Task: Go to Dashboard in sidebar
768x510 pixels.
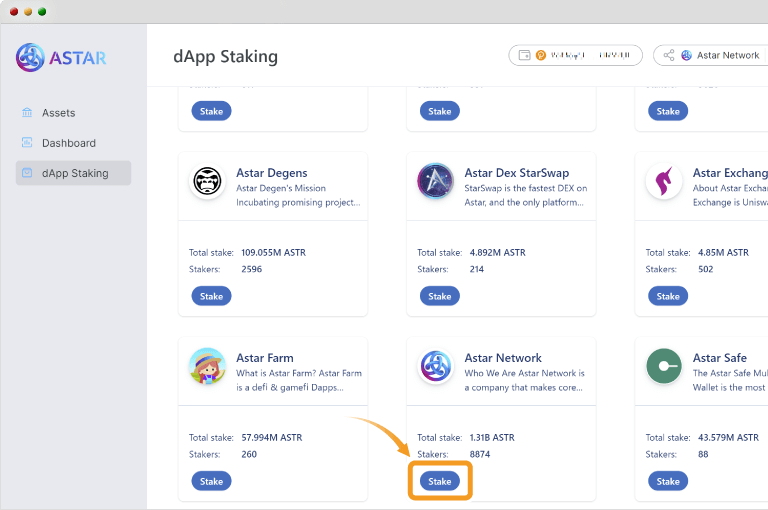Action: [x=68, y=143]
